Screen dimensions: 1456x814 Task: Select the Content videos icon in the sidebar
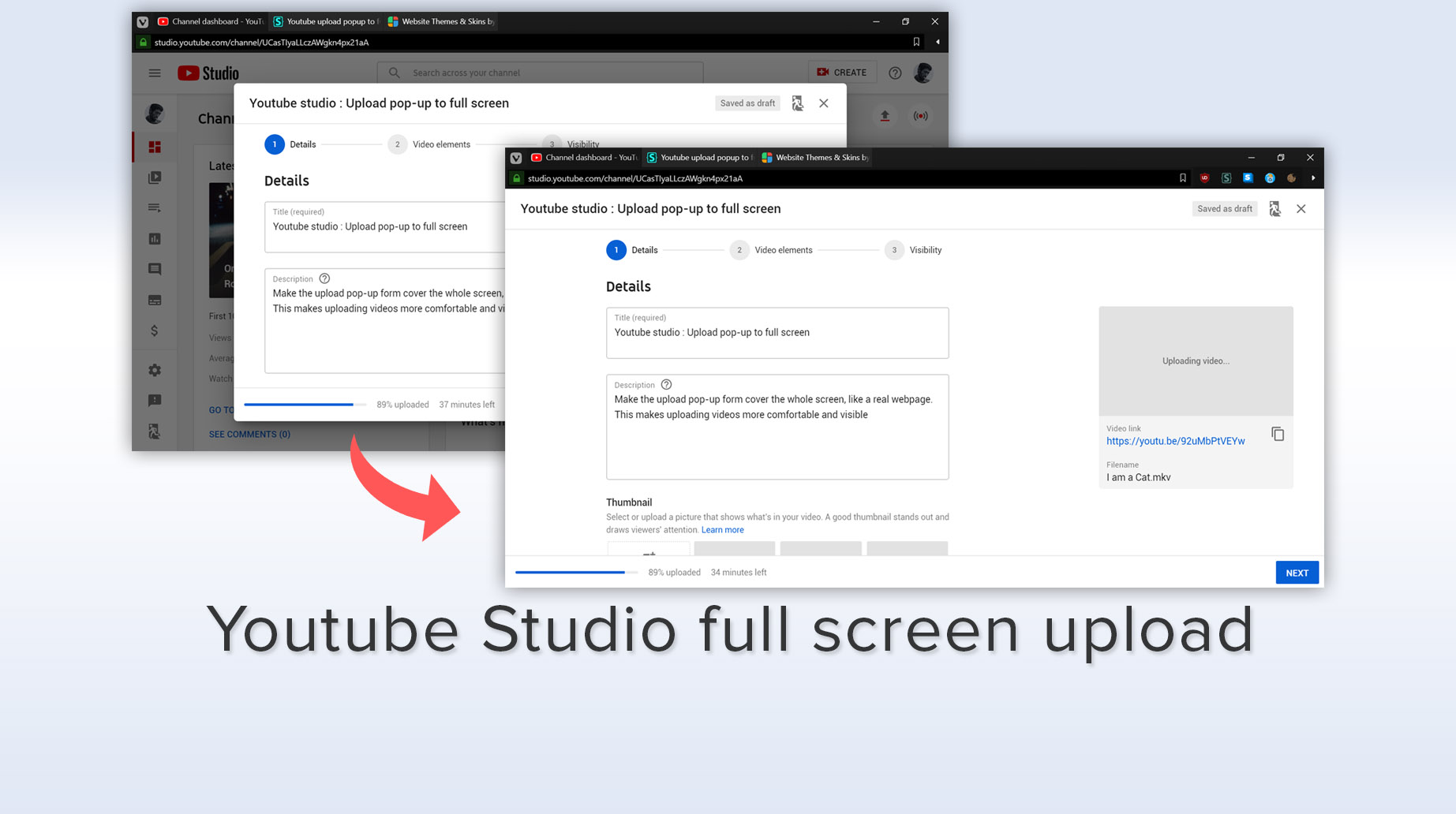click(x=155, y=177)
